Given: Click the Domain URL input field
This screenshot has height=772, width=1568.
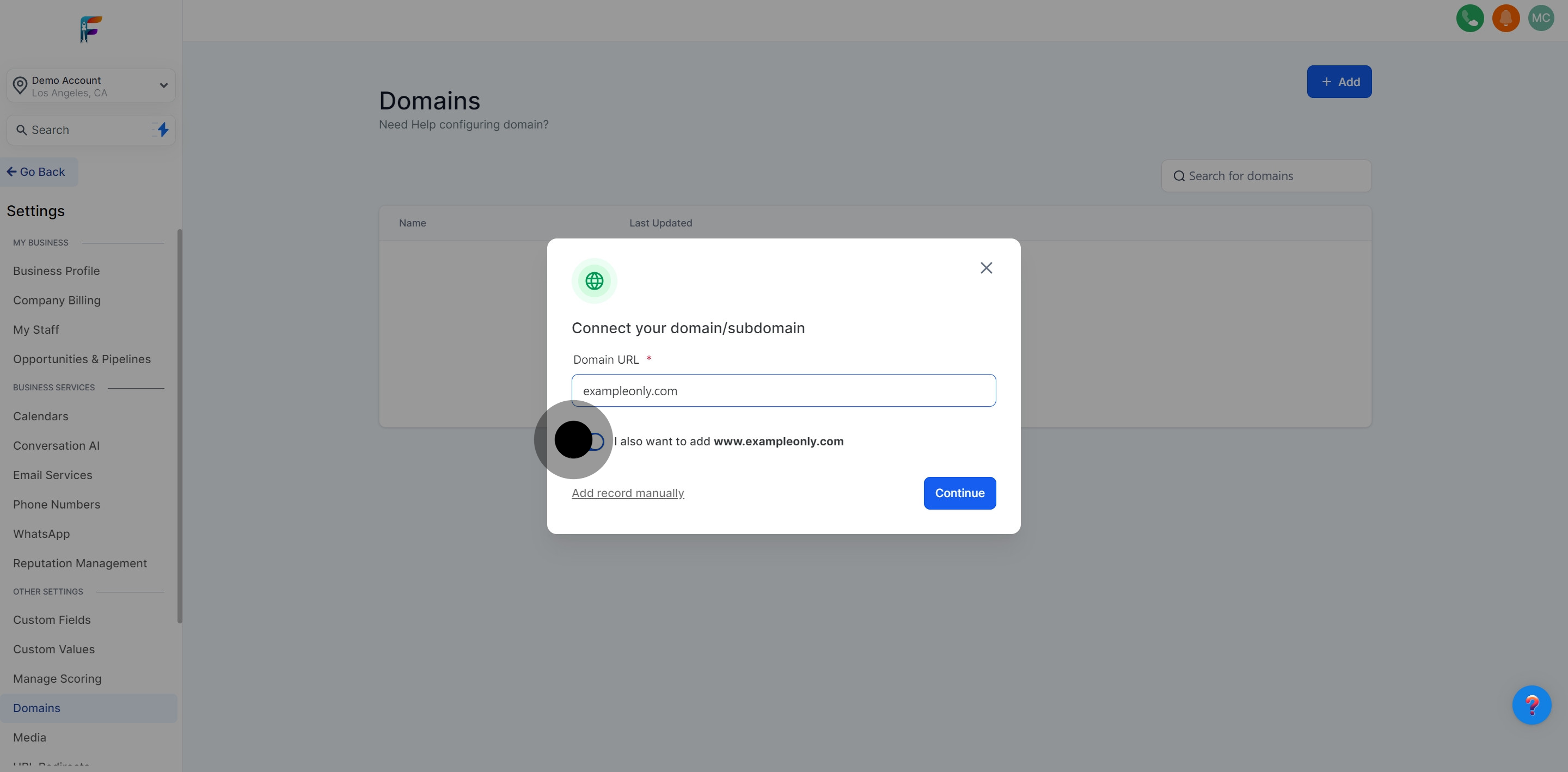Looking at the screenshot, I should click(x=783, y=391).
